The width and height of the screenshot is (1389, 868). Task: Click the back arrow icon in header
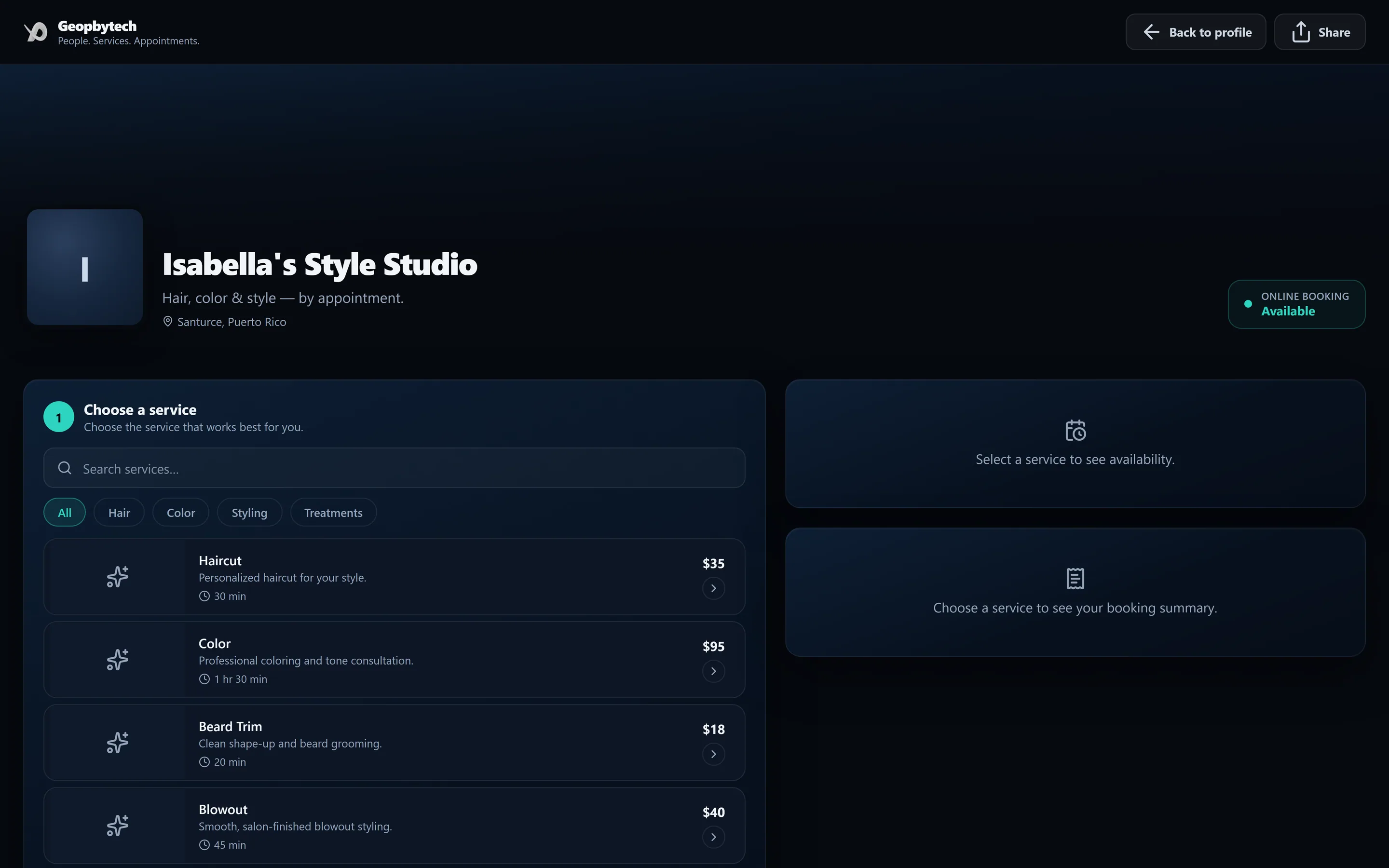click(x=1151, y=32)
